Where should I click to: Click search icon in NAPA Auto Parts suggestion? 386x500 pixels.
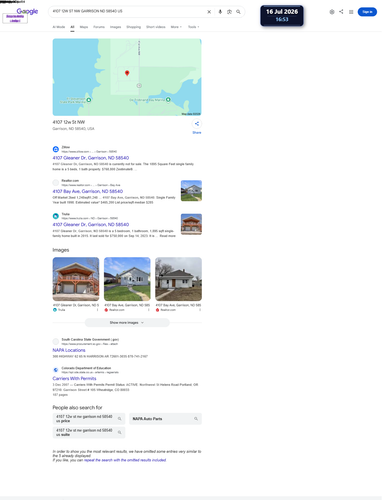pyautogui.click(x=196, y=419)
